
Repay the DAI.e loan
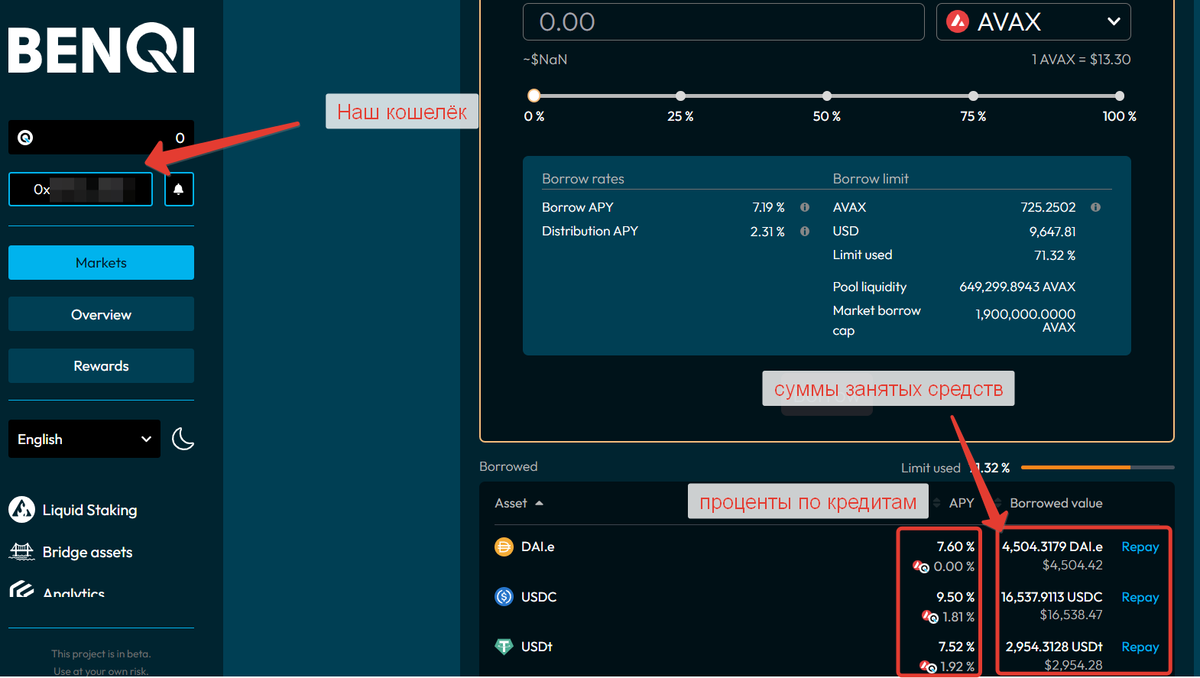point(1140,547)
